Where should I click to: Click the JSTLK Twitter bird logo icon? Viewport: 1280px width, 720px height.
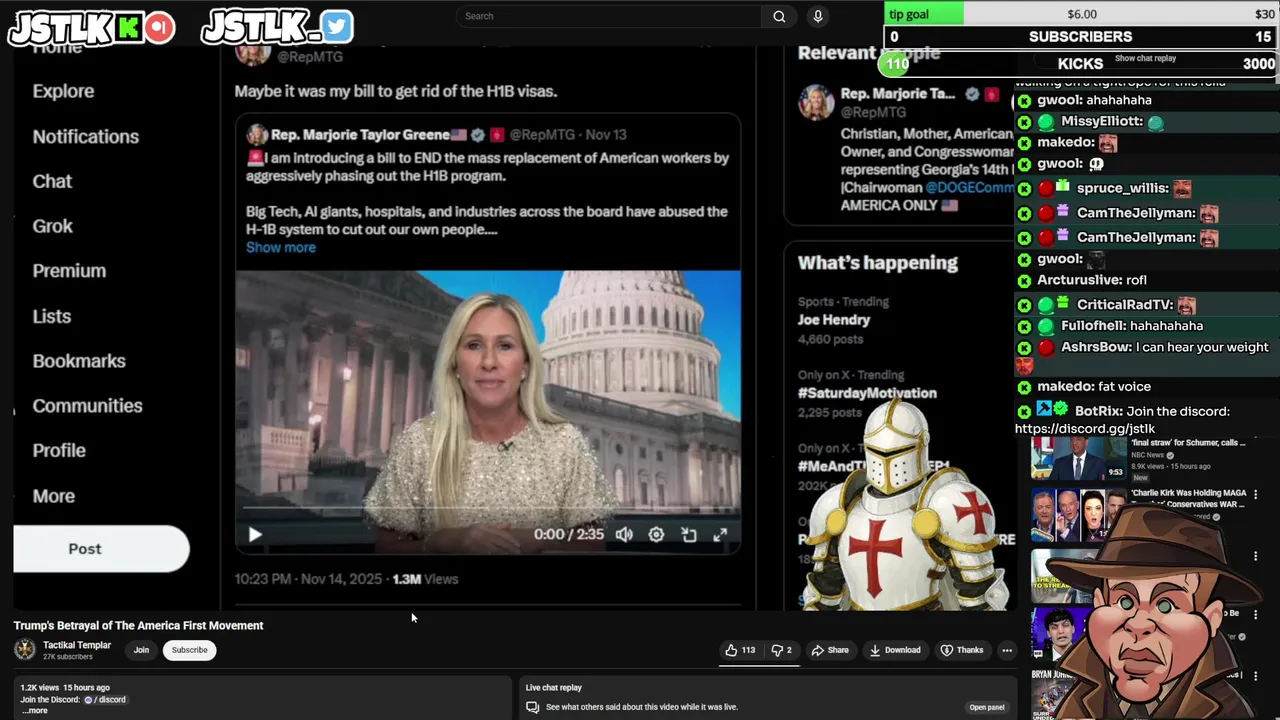click(x=337, y=26)
